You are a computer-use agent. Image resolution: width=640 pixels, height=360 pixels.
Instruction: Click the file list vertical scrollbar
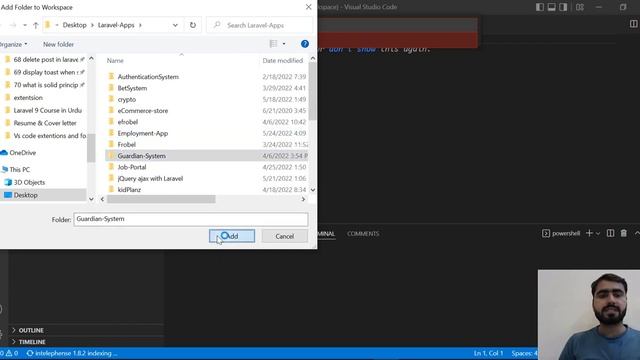(313, 92)
